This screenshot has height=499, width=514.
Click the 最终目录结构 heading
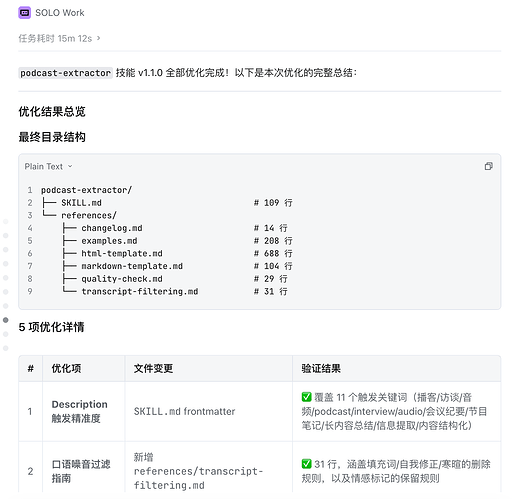(x=52, y=137)
